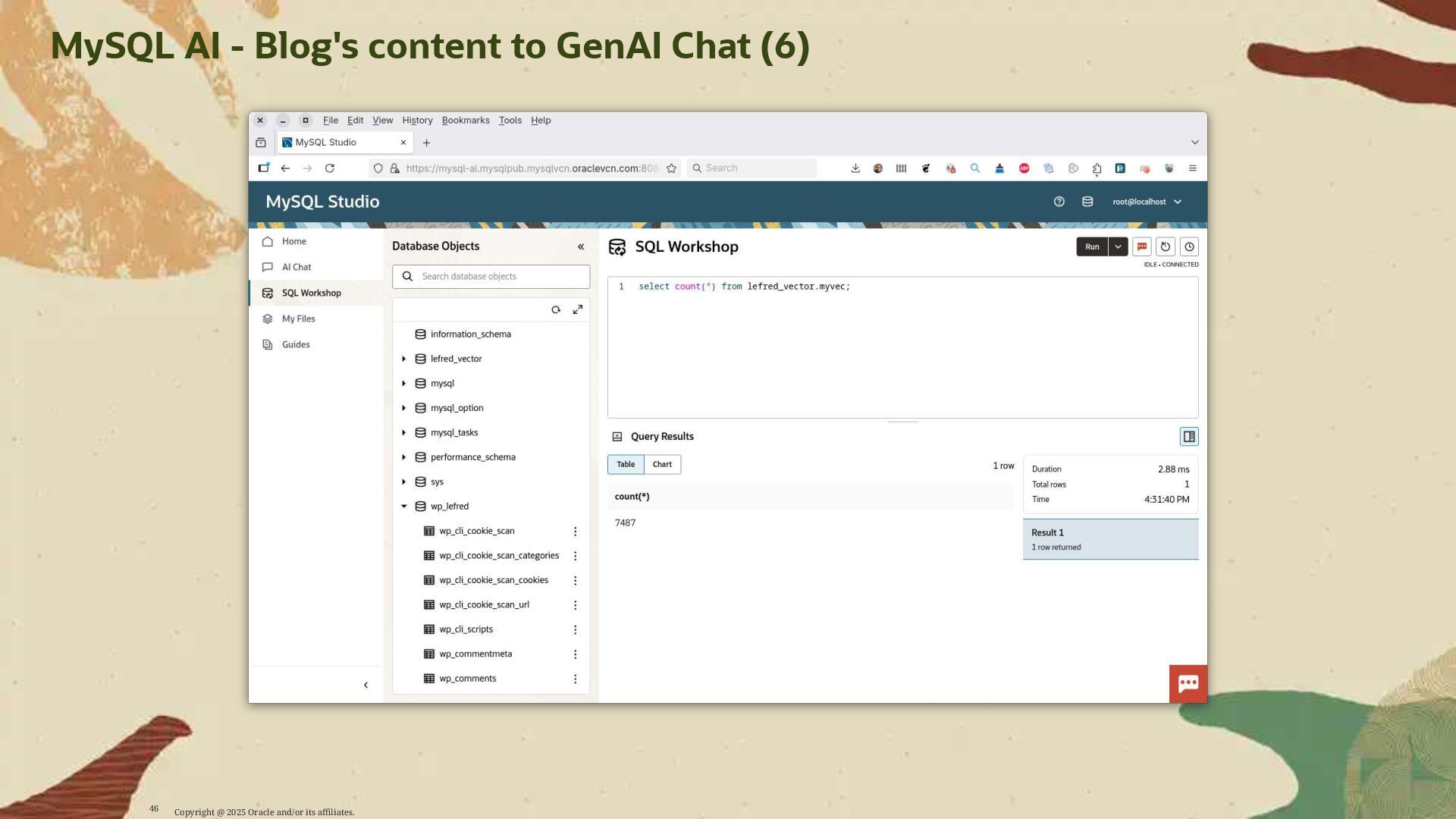Collapse the left navigation sidebar
Viewport: 1456px width, 819px height.
click(x=366, y=686)
